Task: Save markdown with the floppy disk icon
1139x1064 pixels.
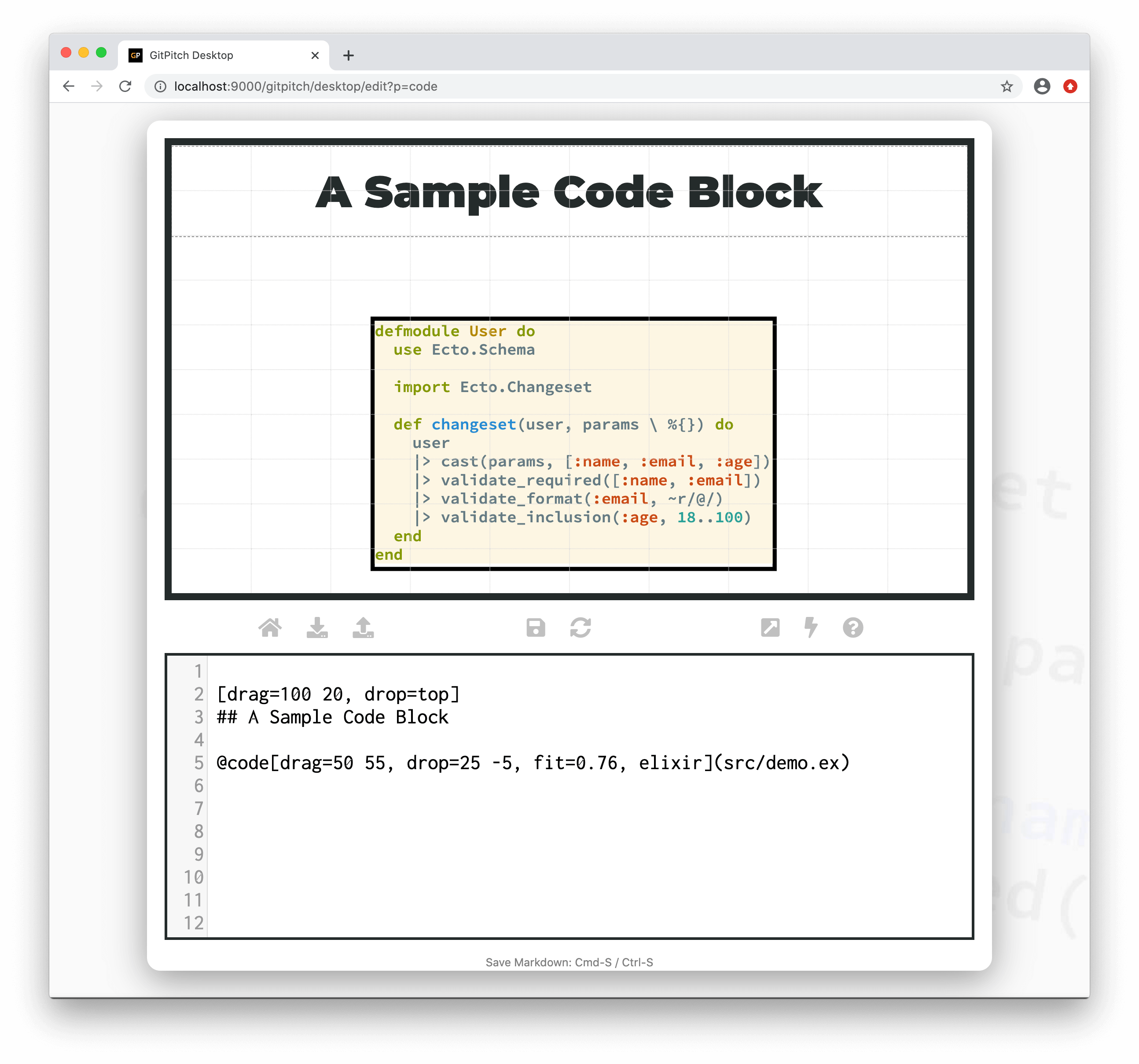Action: click(x=536, y=627)
